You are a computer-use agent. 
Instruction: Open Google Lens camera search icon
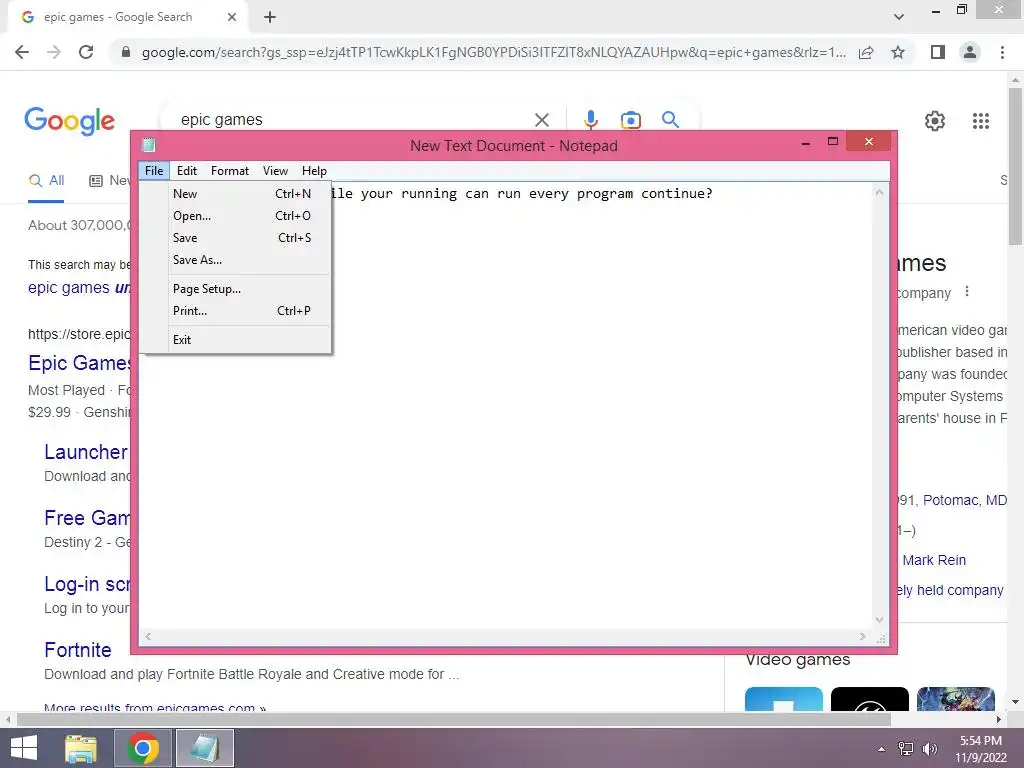(630, 120)
